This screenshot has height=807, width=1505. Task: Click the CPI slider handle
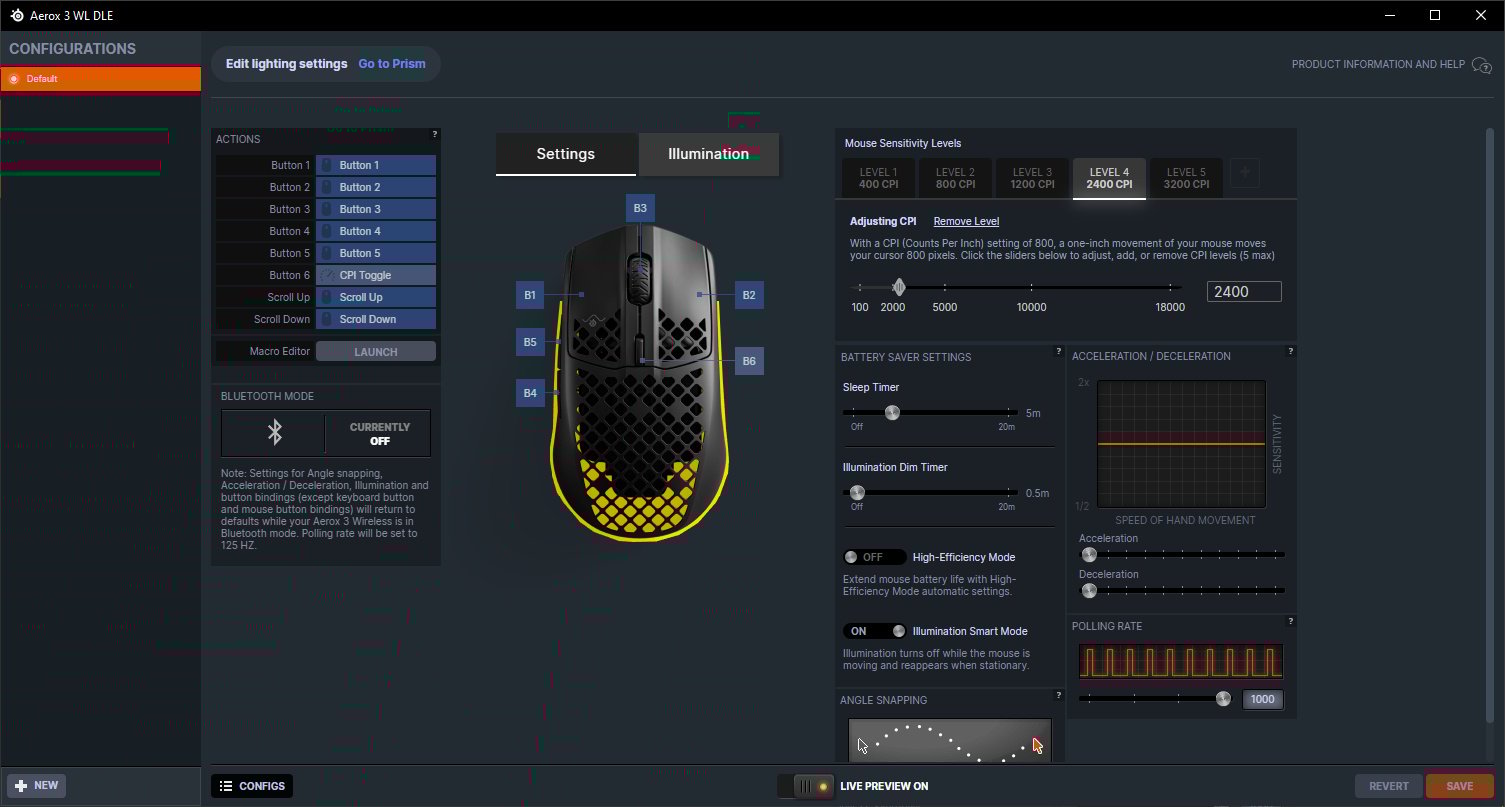coord(898,287)
